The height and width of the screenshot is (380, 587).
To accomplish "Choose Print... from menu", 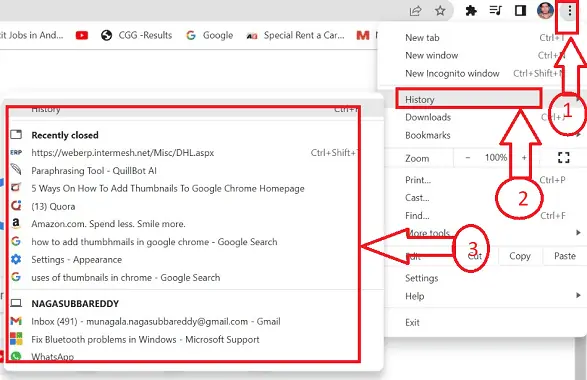I will click(483, 180).
